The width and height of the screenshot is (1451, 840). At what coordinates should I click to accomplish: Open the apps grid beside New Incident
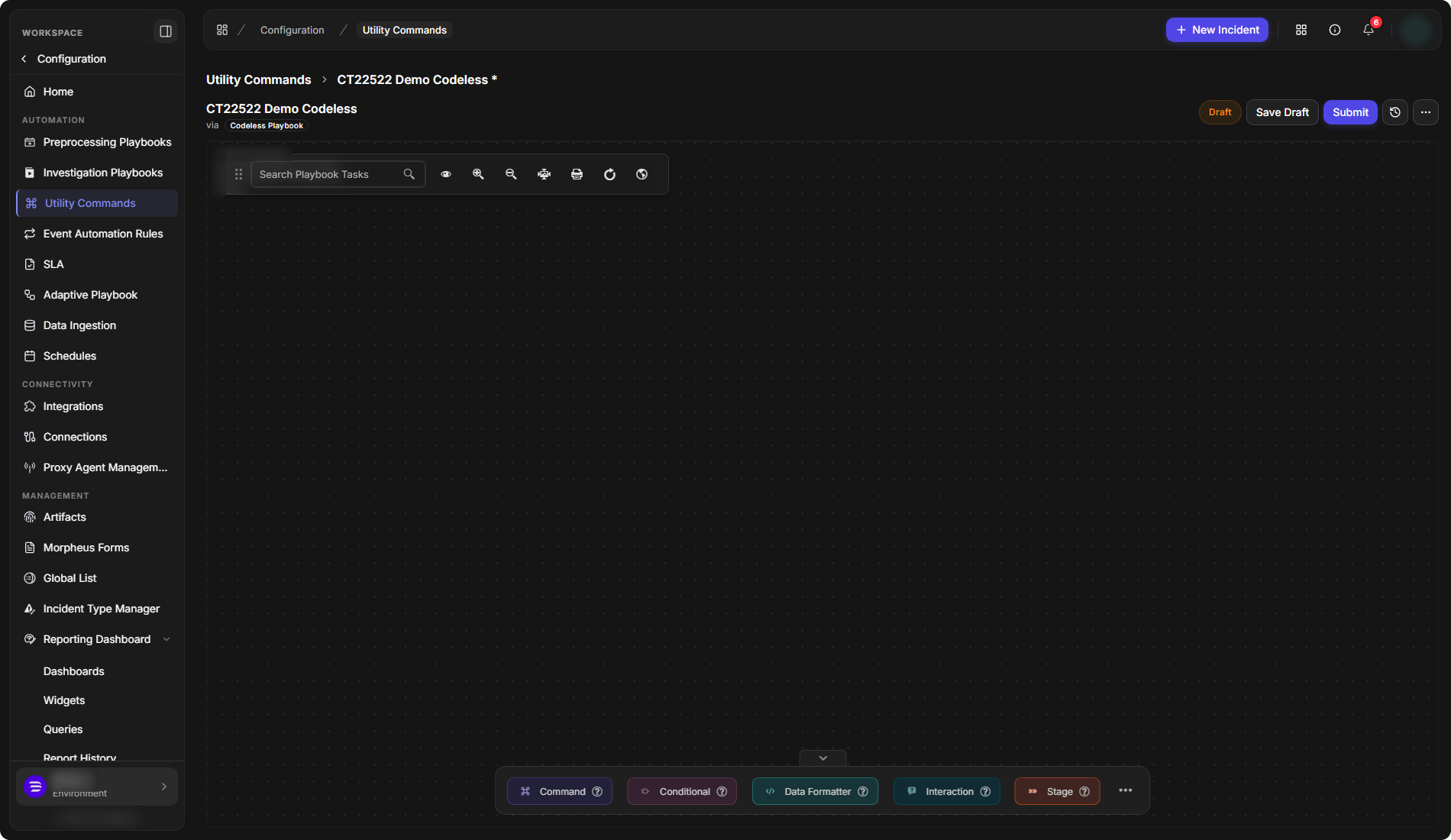1301,30
